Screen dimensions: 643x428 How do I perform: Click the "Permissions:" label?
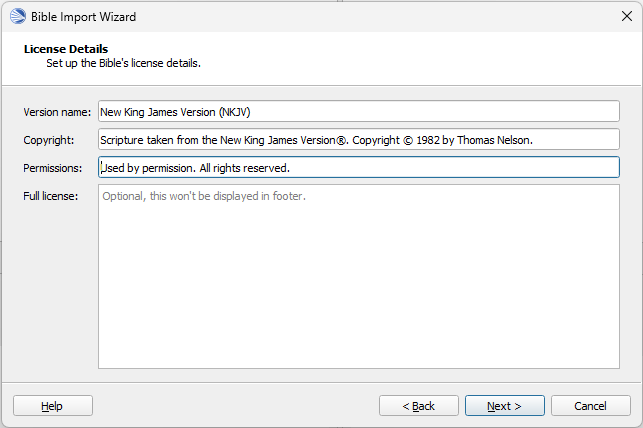click(52, 168)
